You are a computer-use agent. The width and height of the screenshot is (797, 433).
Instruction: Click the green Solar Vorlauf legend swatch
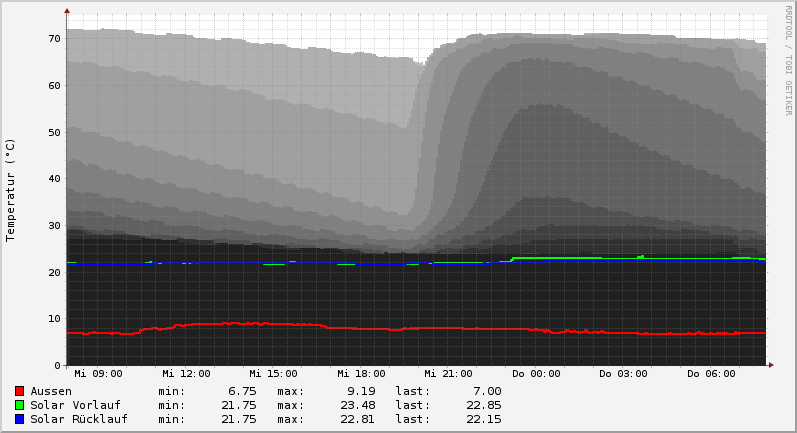[x=19, y=405]
